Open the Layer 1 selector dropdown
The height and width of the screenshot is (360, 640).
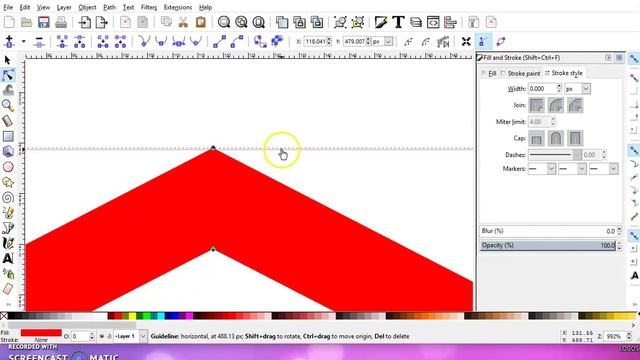point(143,336)
